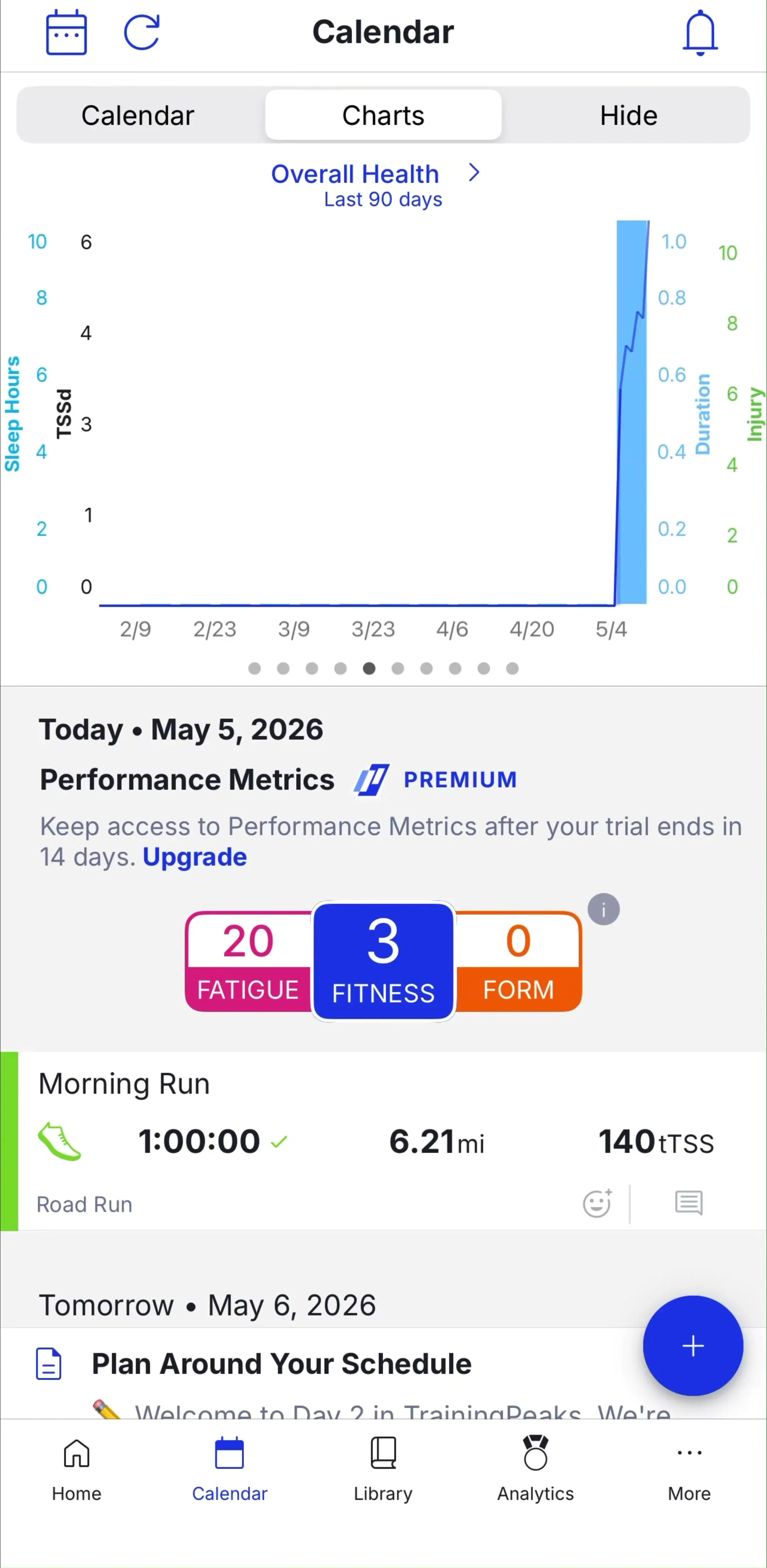Tap the Upgrade link

[195, 857]
